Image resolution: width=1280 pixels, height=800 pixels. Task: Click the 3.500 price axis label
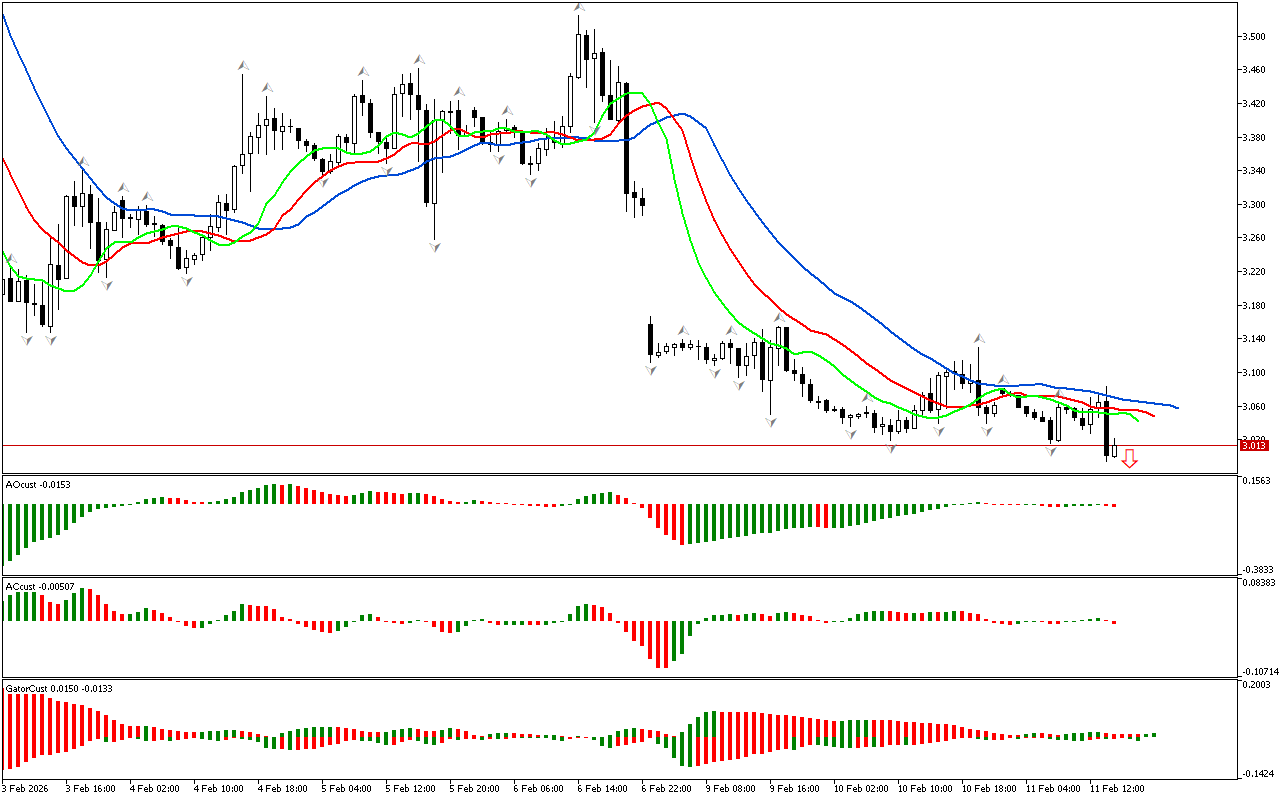[x=1255, y=37]
